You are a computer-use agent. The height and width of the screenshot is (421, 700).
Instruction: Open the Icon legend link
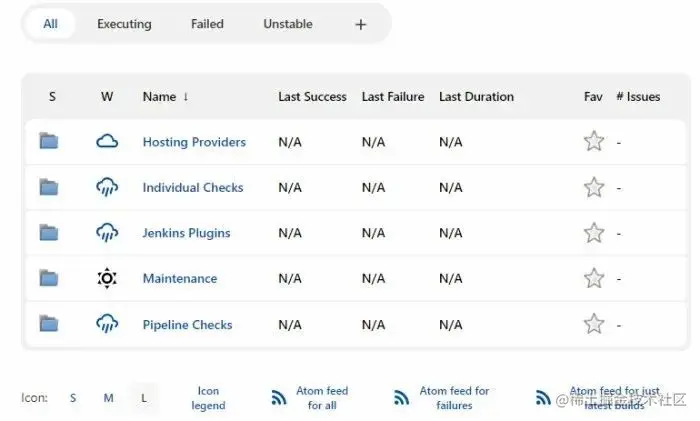tap(208, 398)
